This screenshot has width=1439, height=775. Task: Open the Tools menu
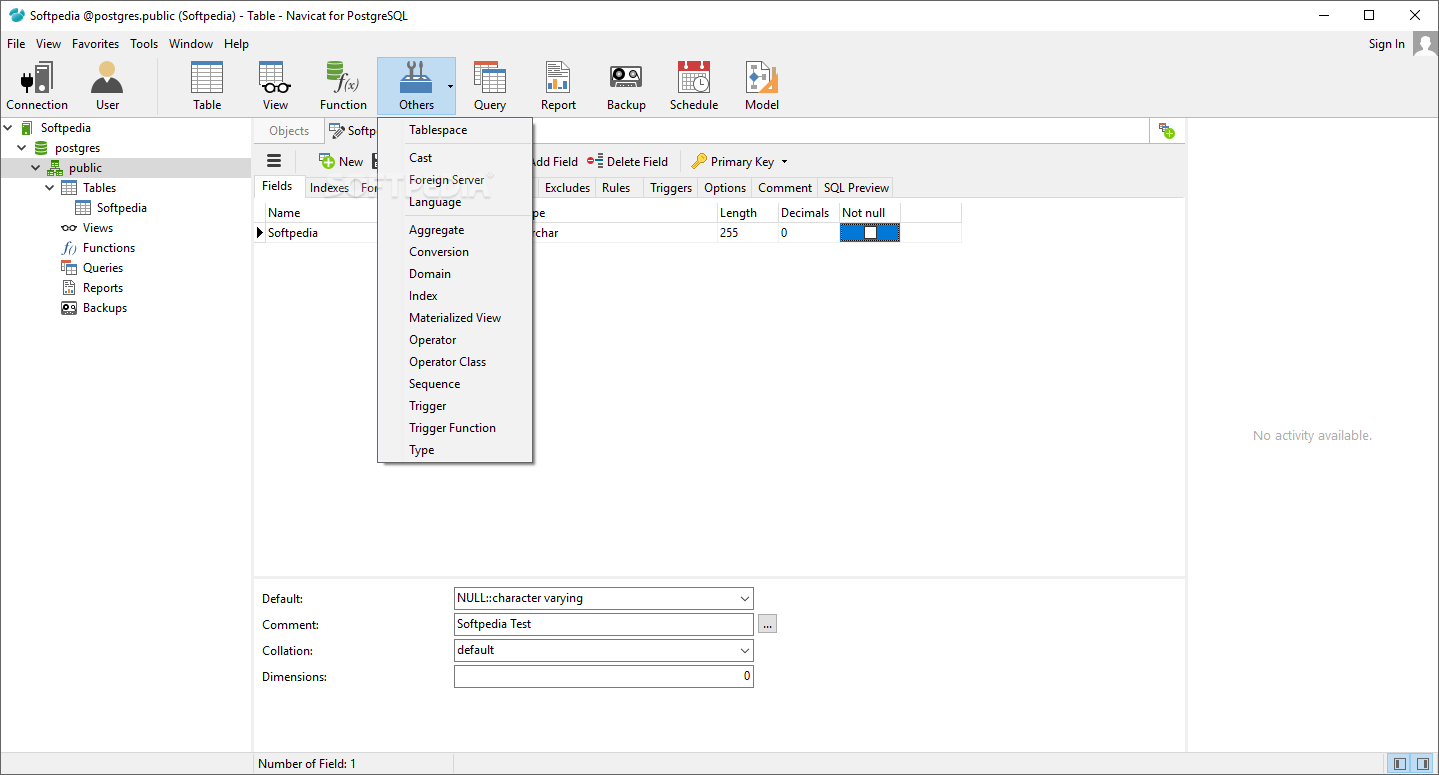pyautogui.click(x=144, y=44)
